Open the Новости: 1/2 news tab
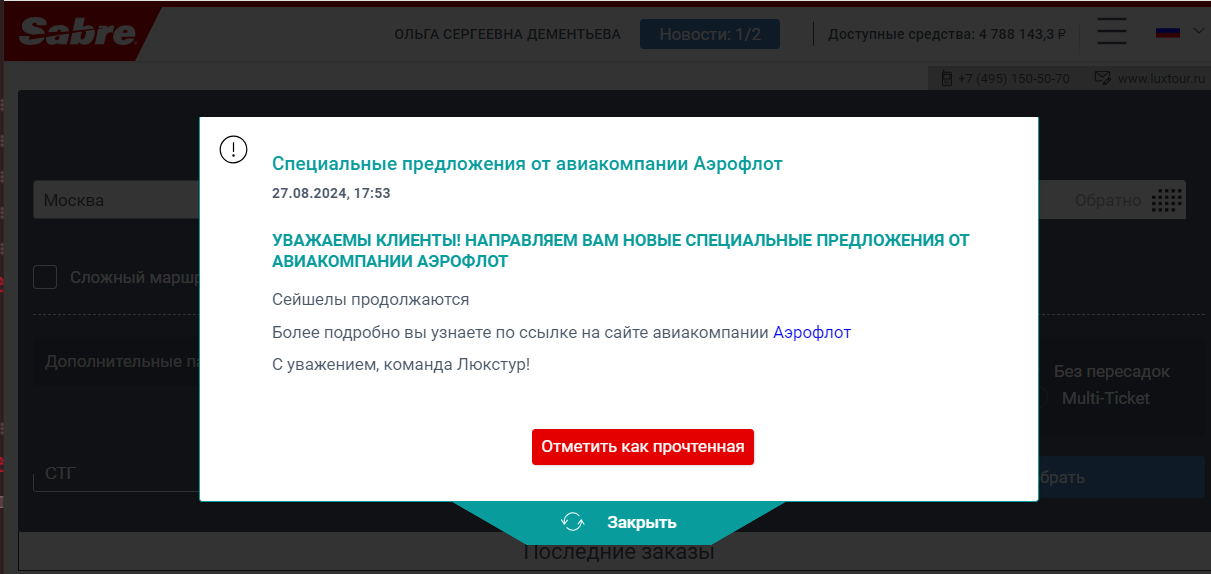This screenshot has width=1211, height=574. [x=710, y=34]
